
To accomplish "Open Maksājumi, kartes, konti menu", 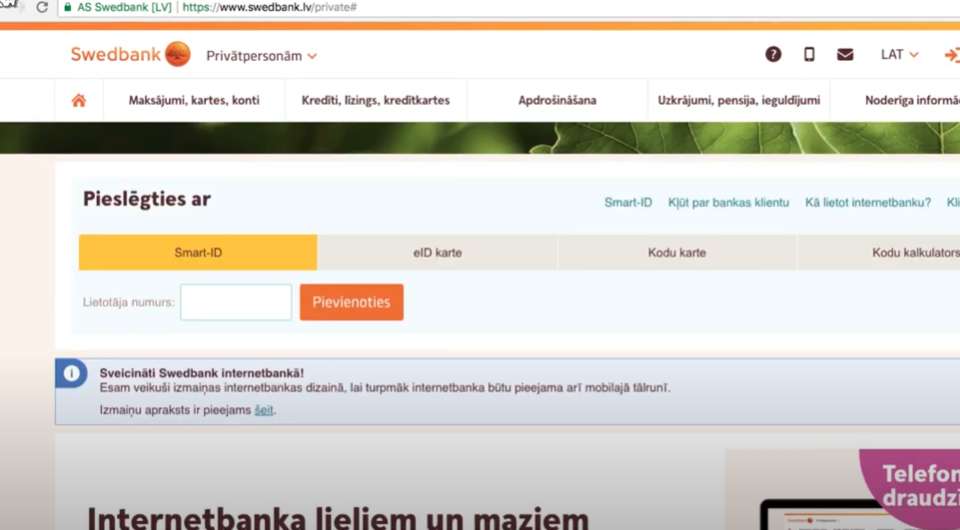I will [x=194, y=100].
